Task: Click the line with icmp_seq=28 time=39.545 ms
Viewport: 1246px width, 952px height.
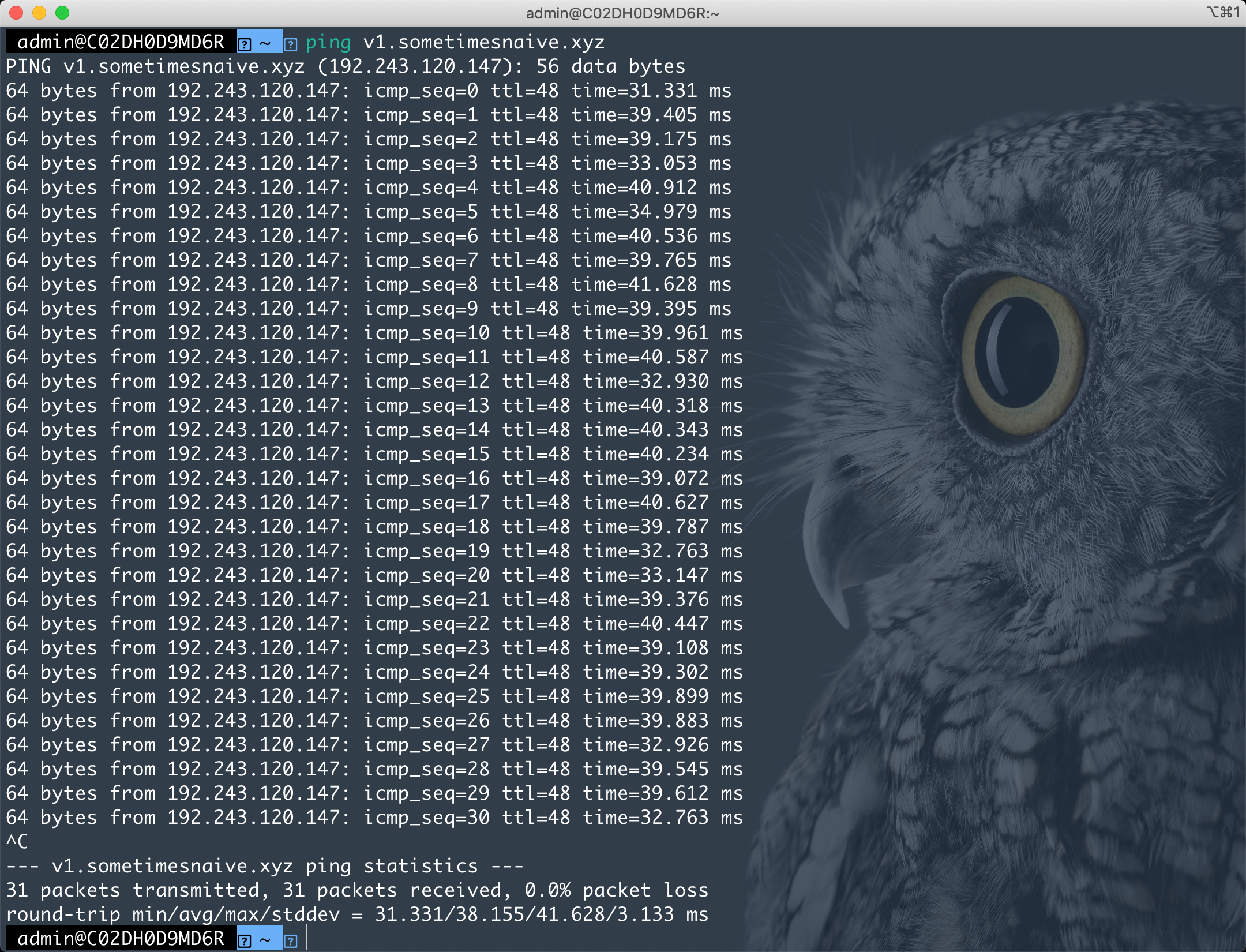Action: point(374,769)
